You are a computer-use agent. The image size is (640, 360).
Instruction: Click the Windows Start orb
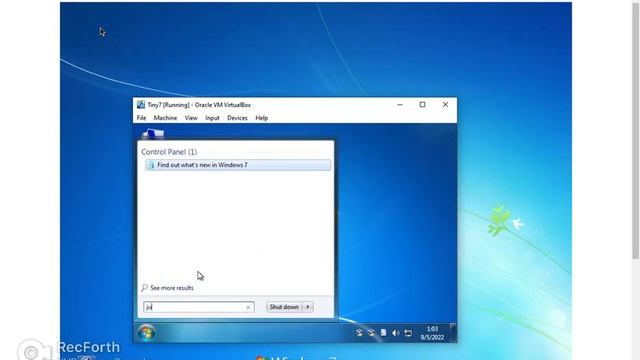[147, 333]
